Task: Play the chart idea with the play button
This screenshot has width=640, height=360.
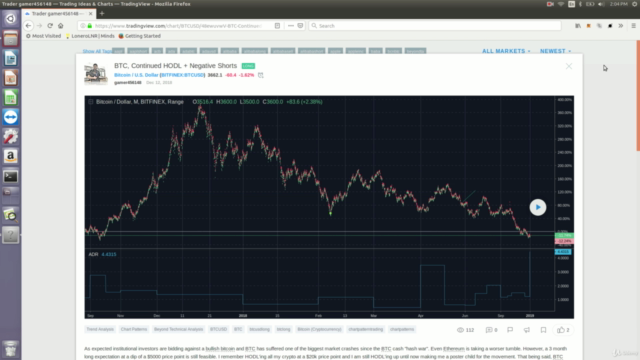Action: pos(538,207)
